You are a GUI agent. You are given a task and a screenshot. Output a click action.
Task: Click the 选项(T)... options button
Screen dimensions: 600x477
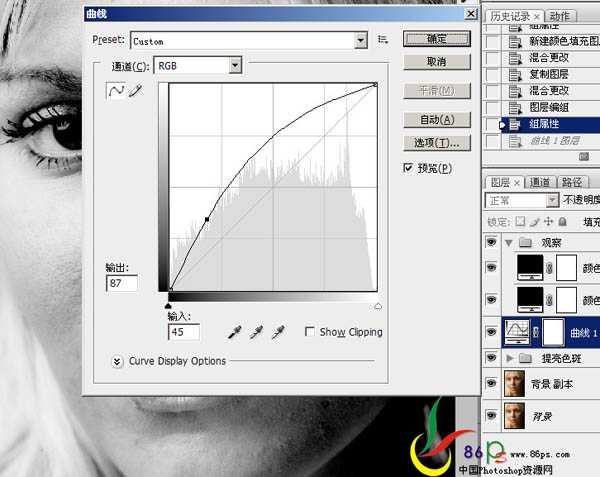[x=437, y=143]
